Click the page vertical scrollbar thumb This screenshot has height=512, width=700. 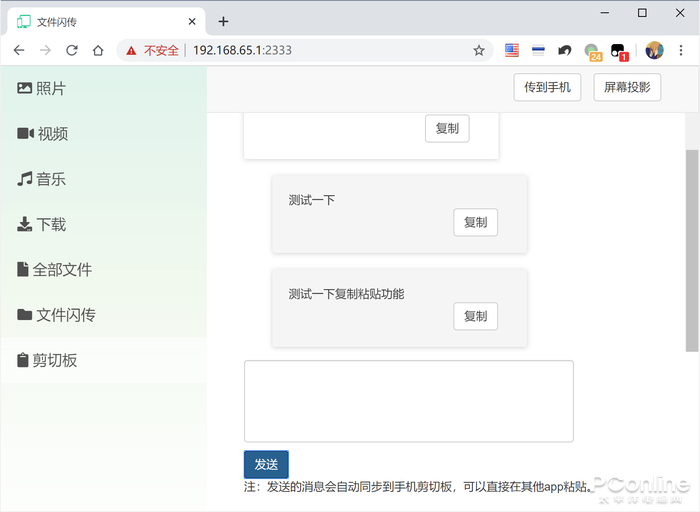[x=692, y=251]
